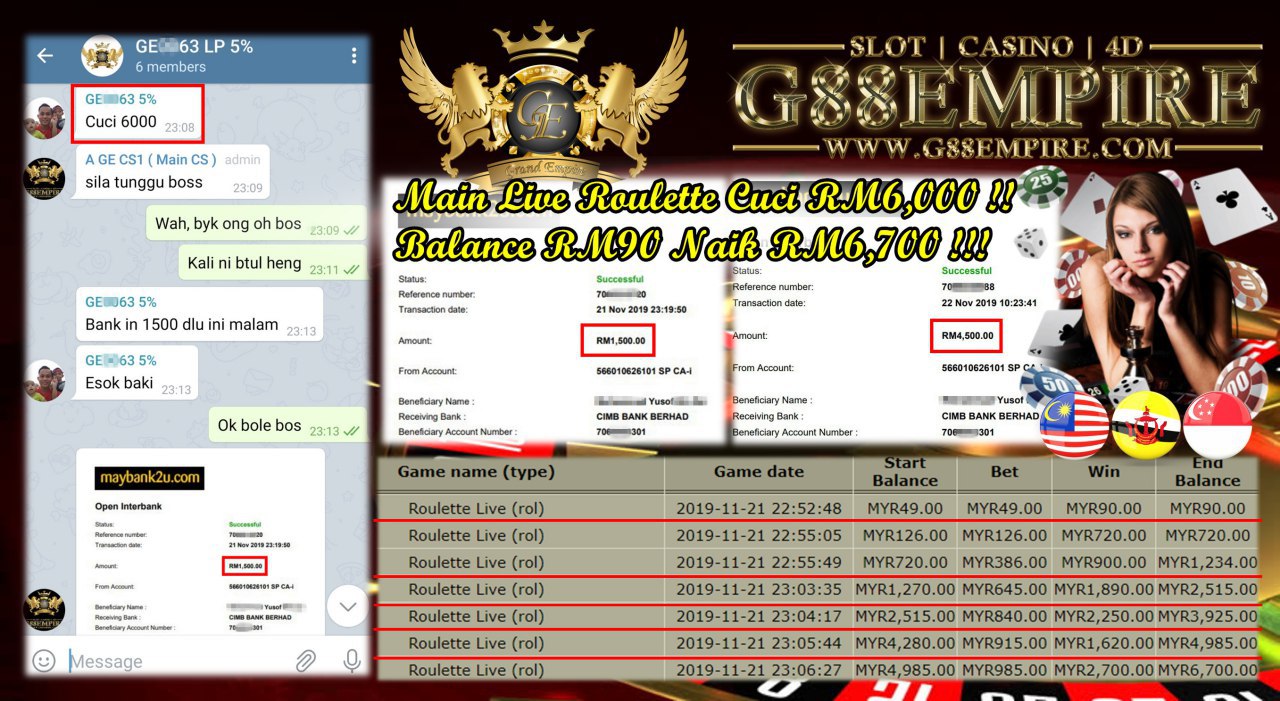Viewport: 1280px width, 701px height.
Task: Select Roulette Live row dated 22:55:05
Action: click(x=818, y=535)
